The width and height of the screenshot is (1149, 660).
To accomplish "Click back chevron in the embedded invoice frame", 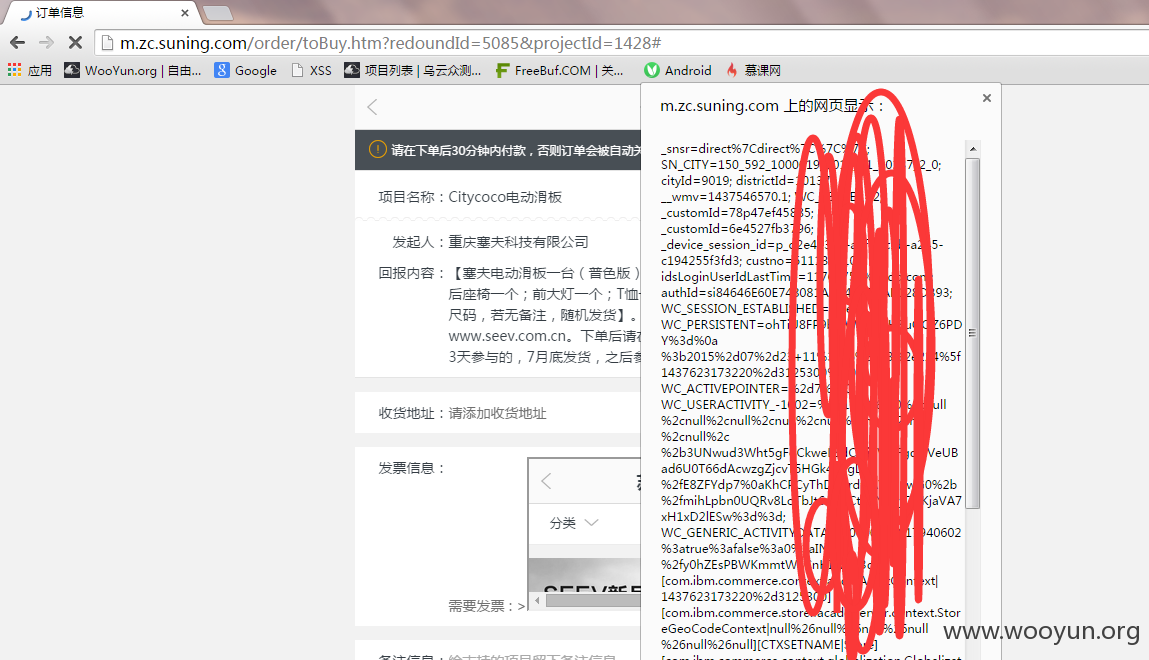I will pos(546,481).
